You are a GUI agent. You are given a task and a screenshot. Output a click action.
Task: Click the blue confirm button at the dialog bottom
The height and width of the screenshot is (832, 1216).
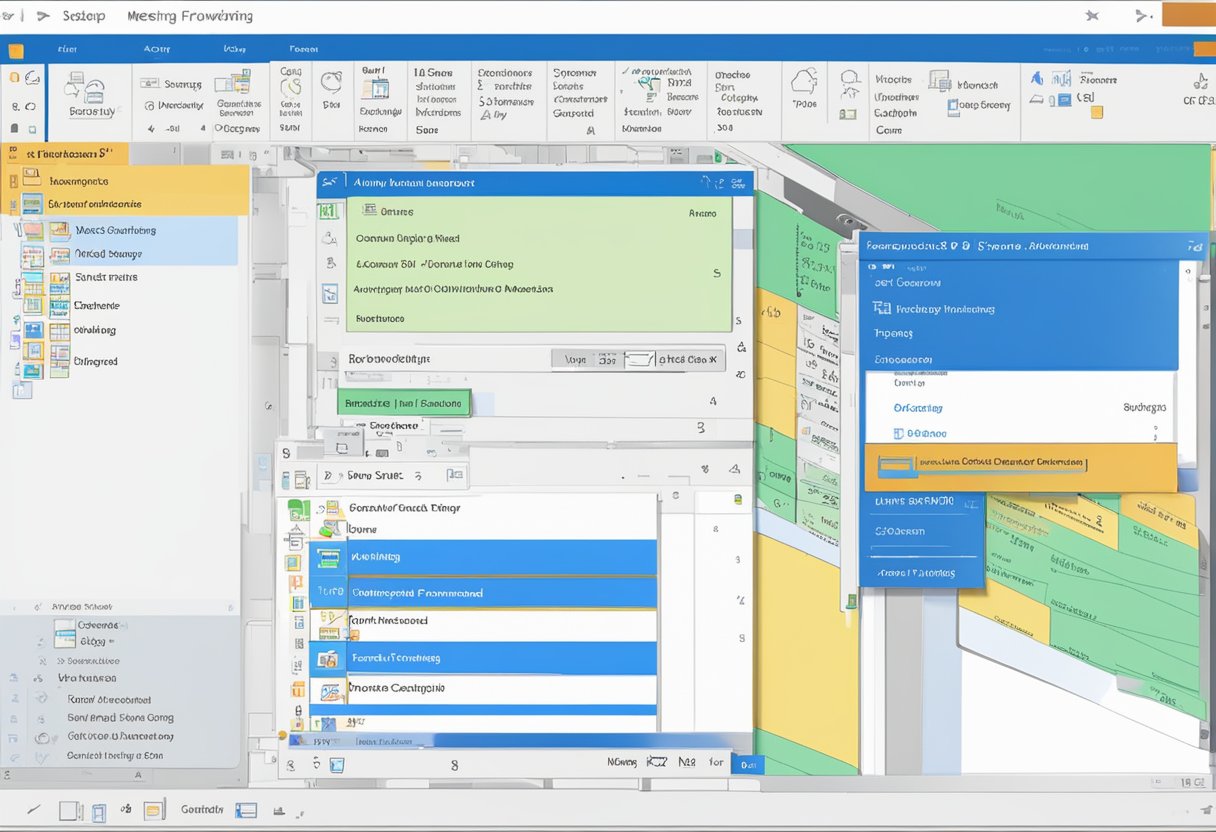(747, 763)
